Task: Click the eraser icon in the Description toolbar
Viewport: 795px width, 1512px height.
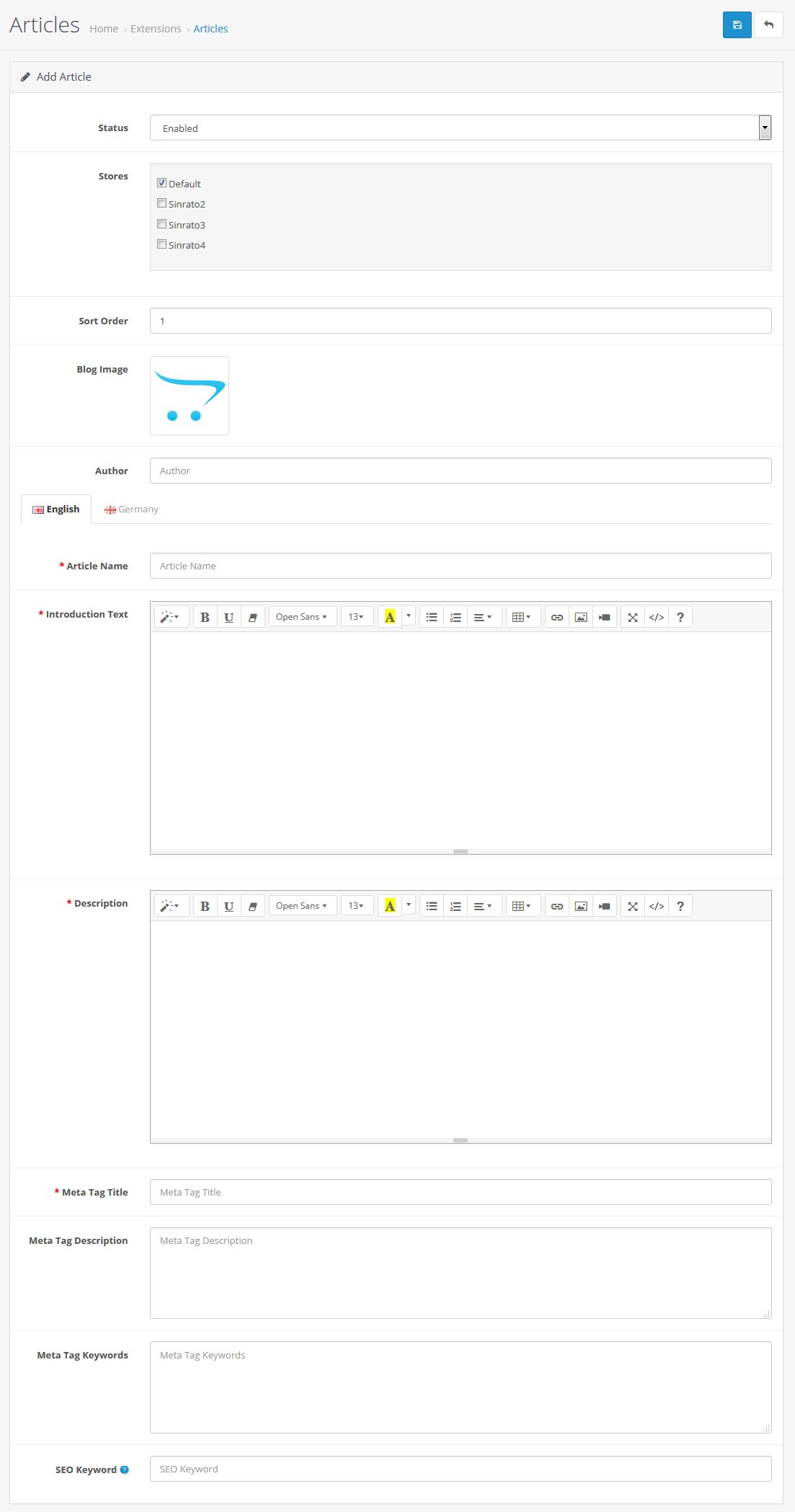Action: (252, 906)
